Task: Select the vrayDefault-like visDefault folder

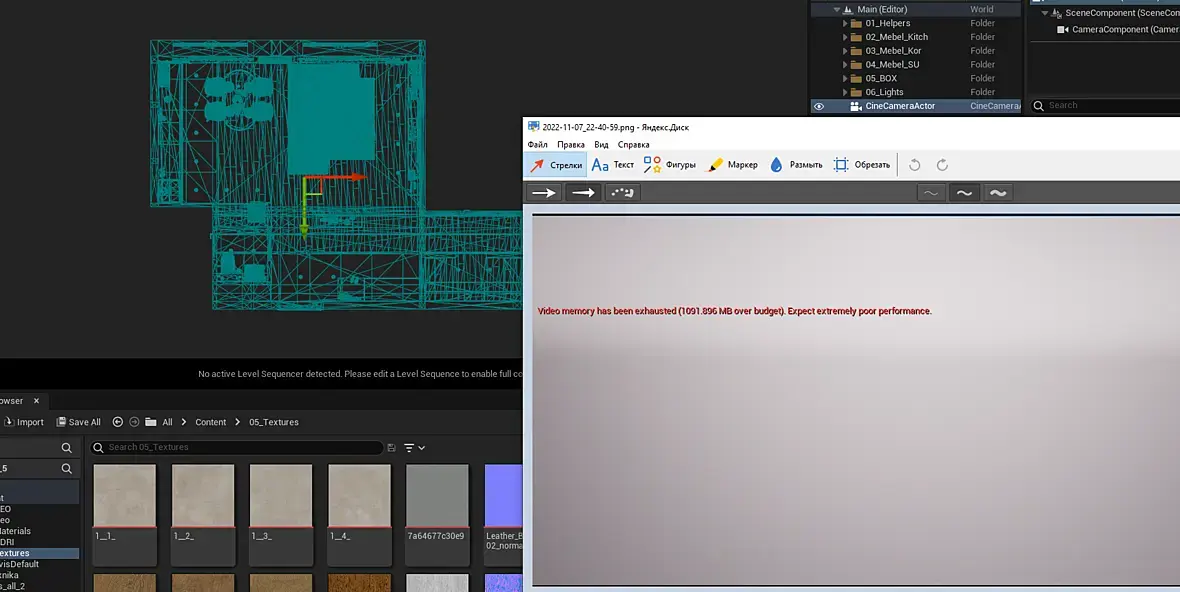Action: (x=20, y=564)
